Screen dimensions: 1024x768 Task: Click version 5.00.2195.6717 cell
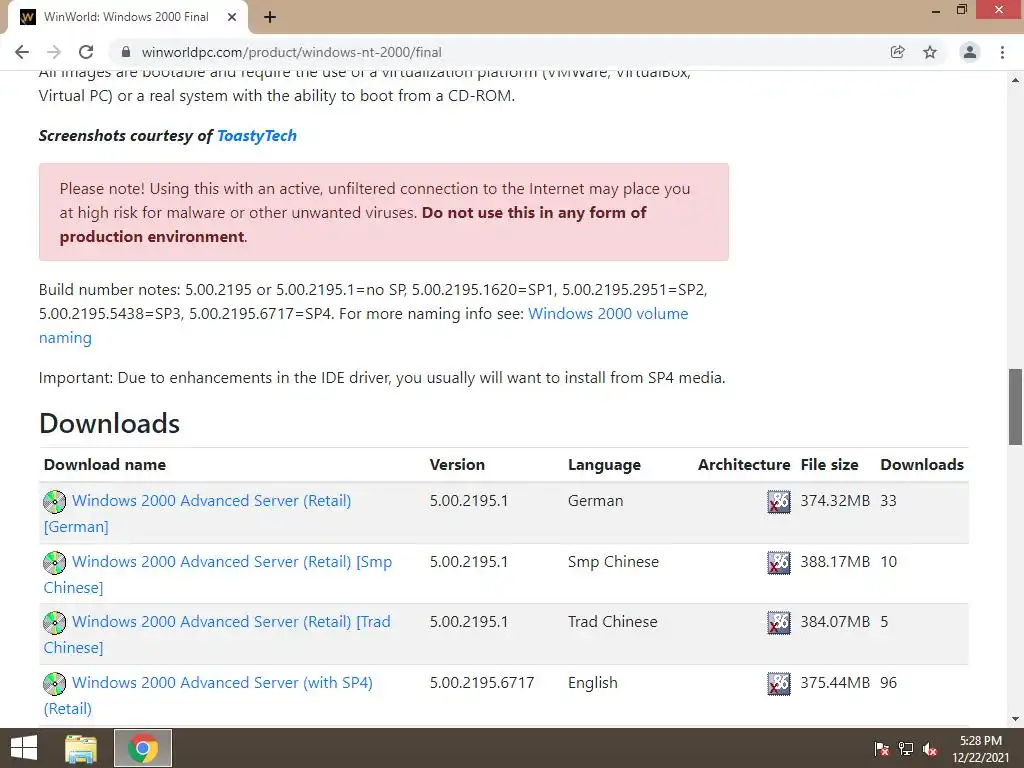tap(482, 682)
